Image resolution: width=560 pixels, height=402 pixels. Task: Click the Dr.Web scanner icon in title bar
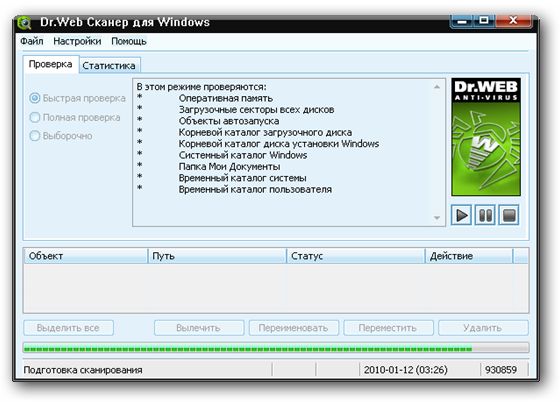point(24,23)
